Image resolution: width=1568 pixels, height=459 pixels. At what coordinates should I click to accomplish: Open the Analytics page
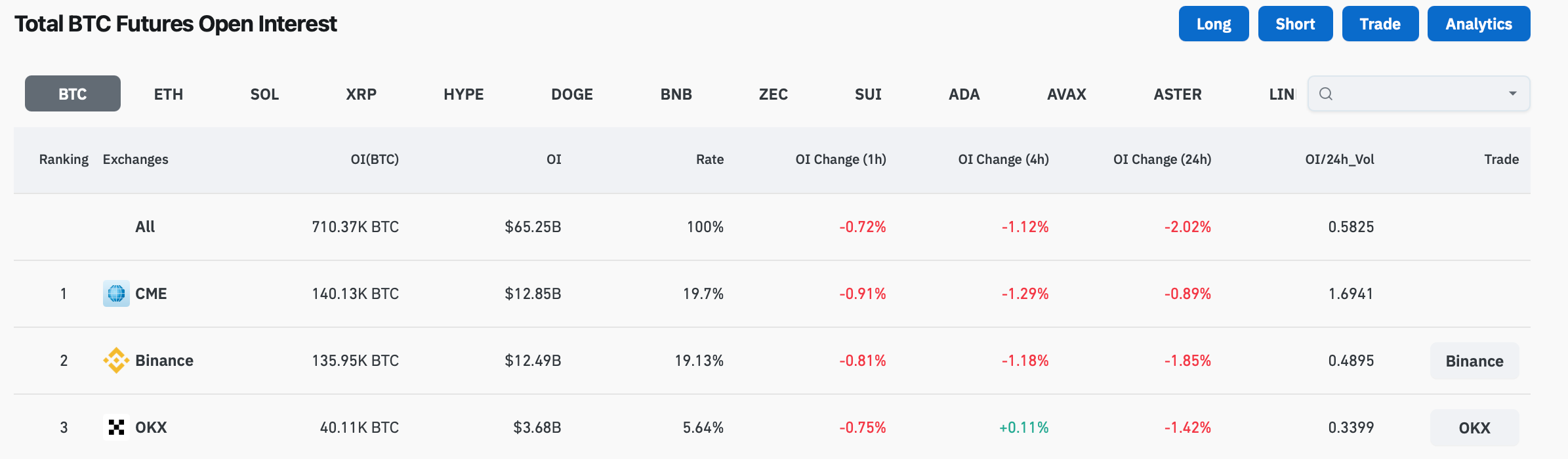point(1478,23)
